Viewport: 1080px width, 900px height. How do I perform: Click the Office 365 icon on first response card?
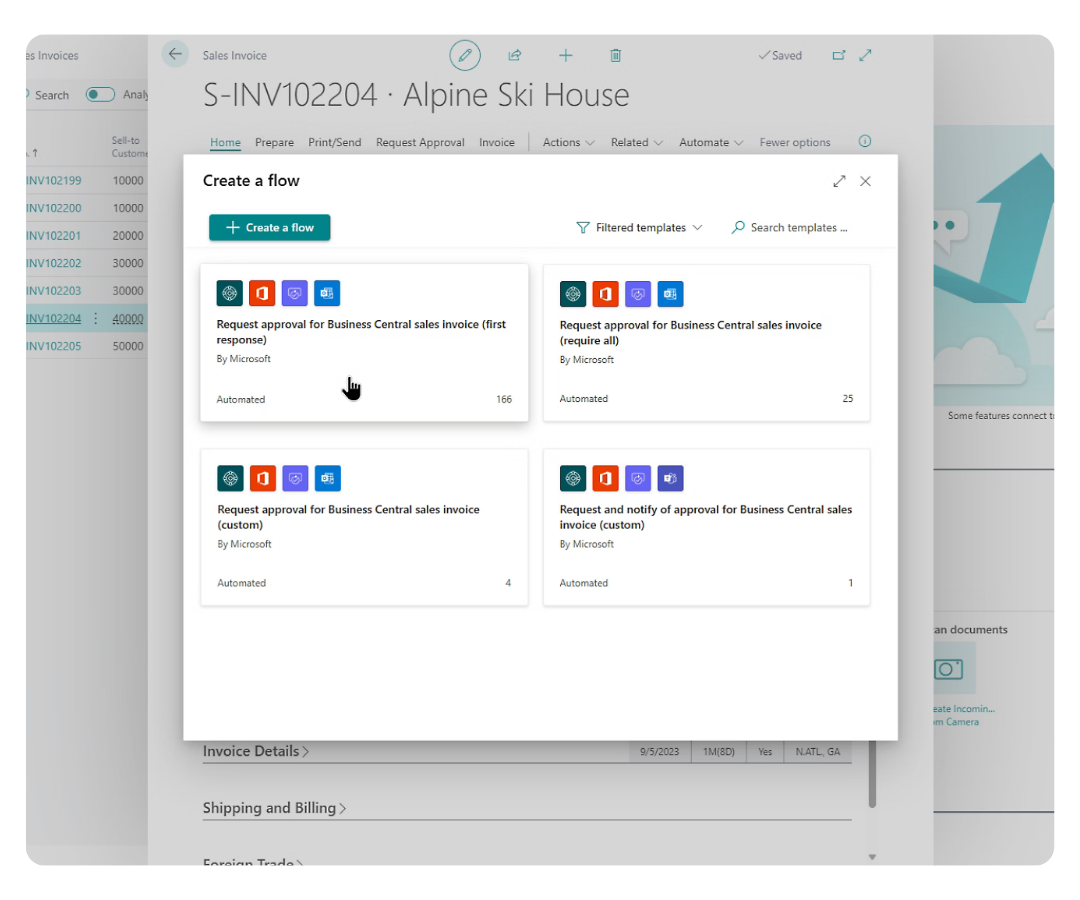tap(262, 293)
